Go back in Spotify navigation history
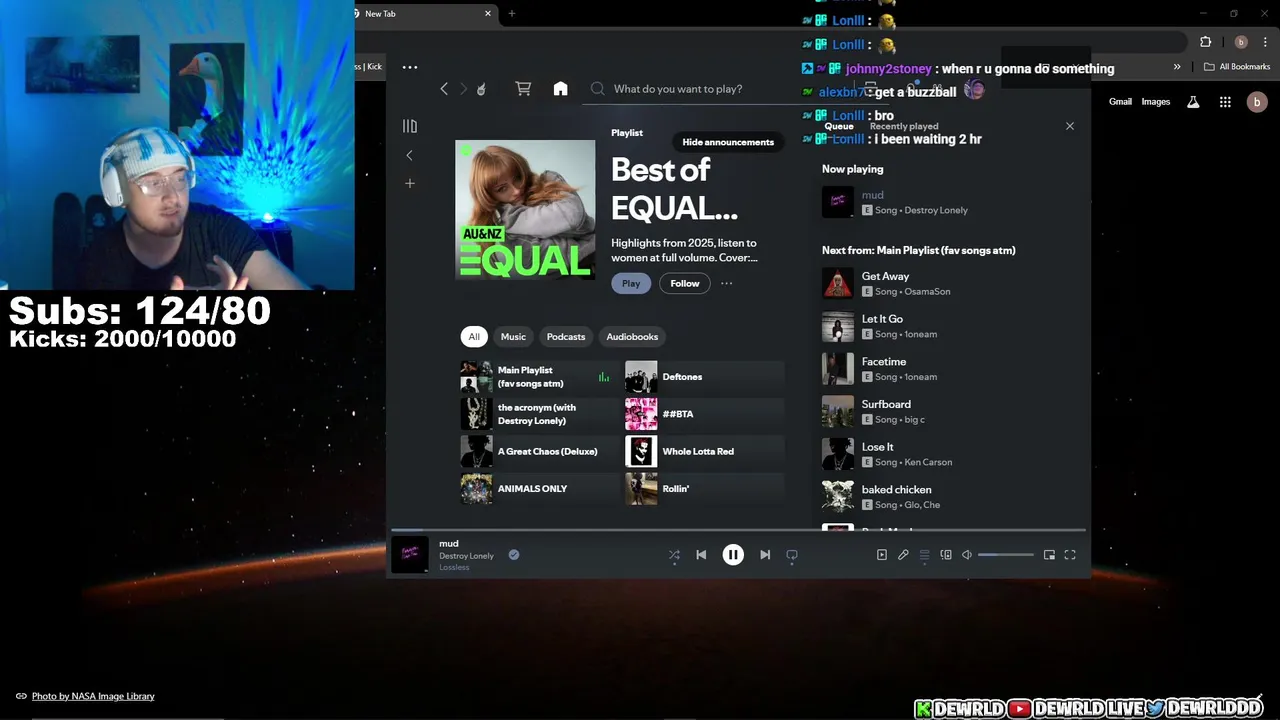The width and height of the screenshot is (1280, 720). coord(444,89)
